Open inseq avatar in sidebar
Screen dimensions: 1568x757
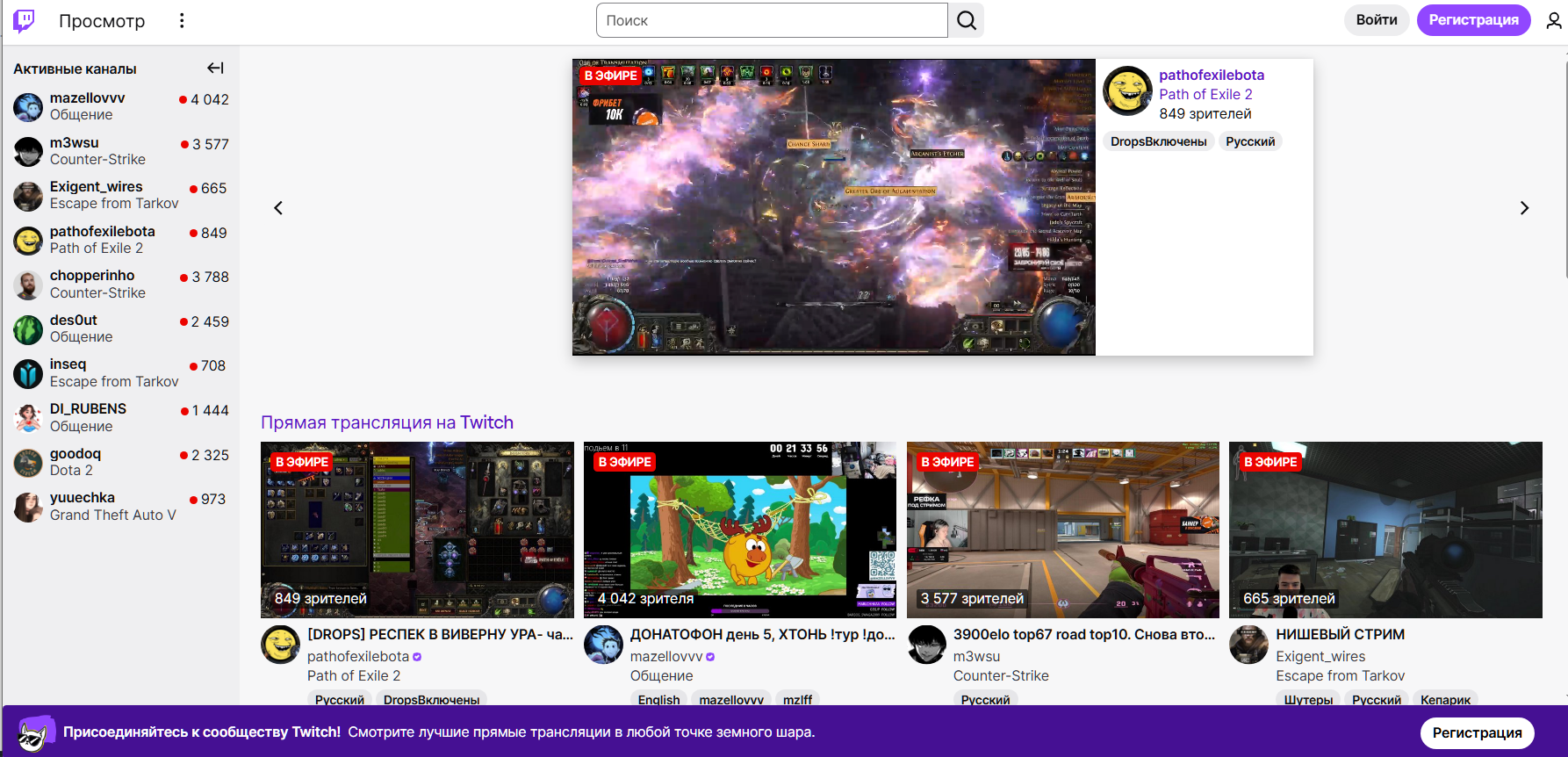(28, 373)
